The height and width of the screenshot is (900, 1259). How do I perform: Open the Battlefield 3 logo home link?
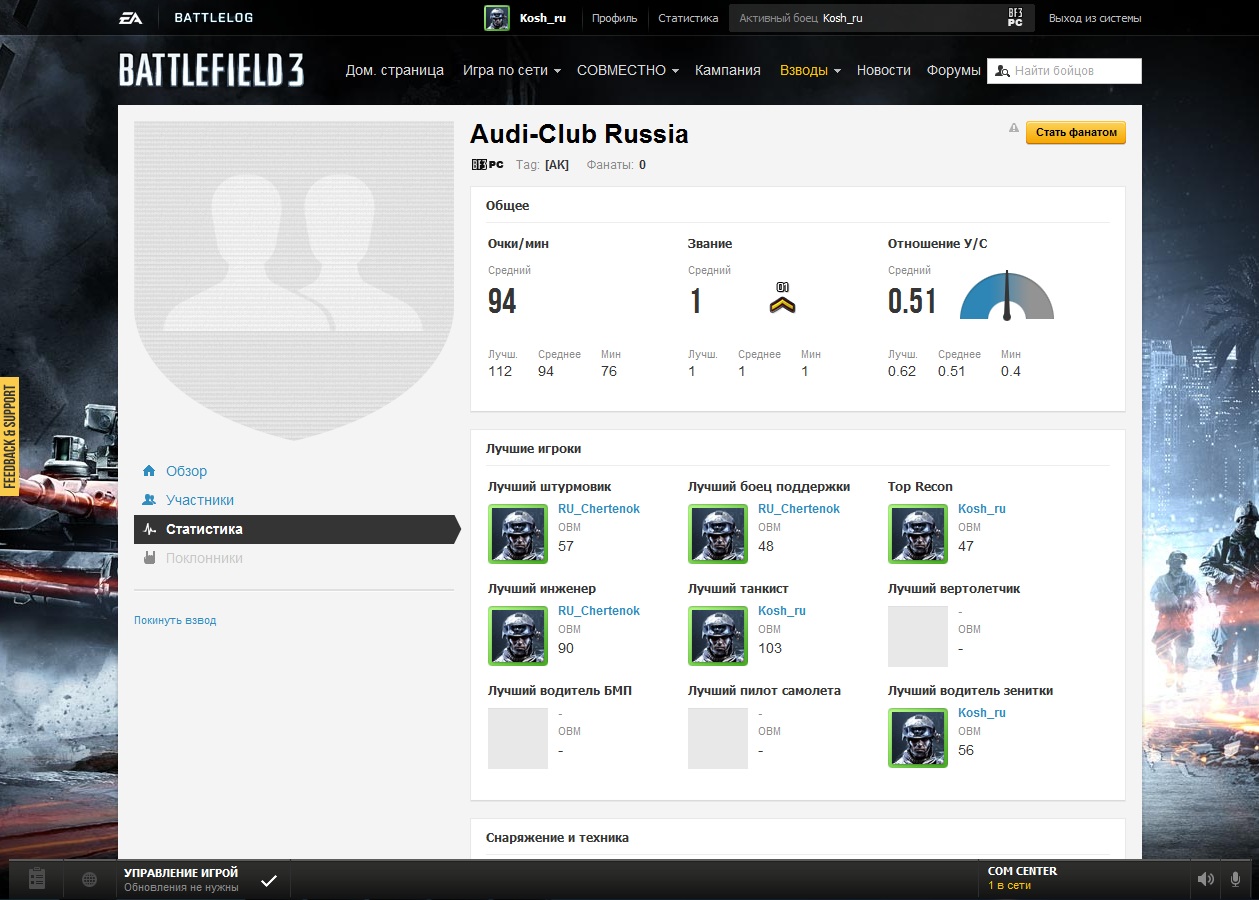(211, 70)
